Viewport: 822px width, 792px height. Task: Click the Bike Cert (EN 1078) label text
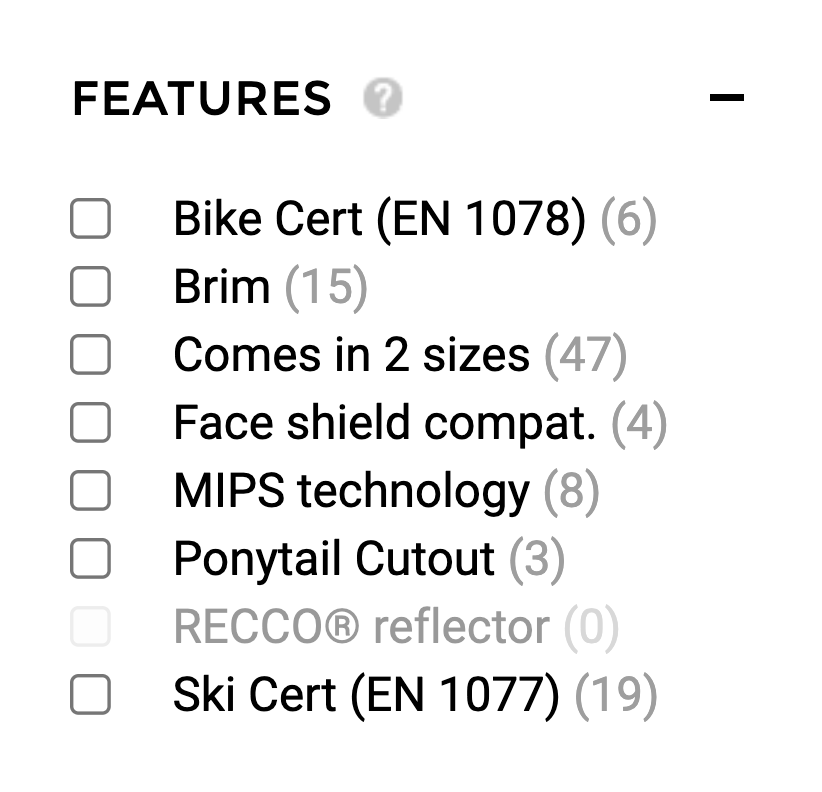tap(379, 219)
